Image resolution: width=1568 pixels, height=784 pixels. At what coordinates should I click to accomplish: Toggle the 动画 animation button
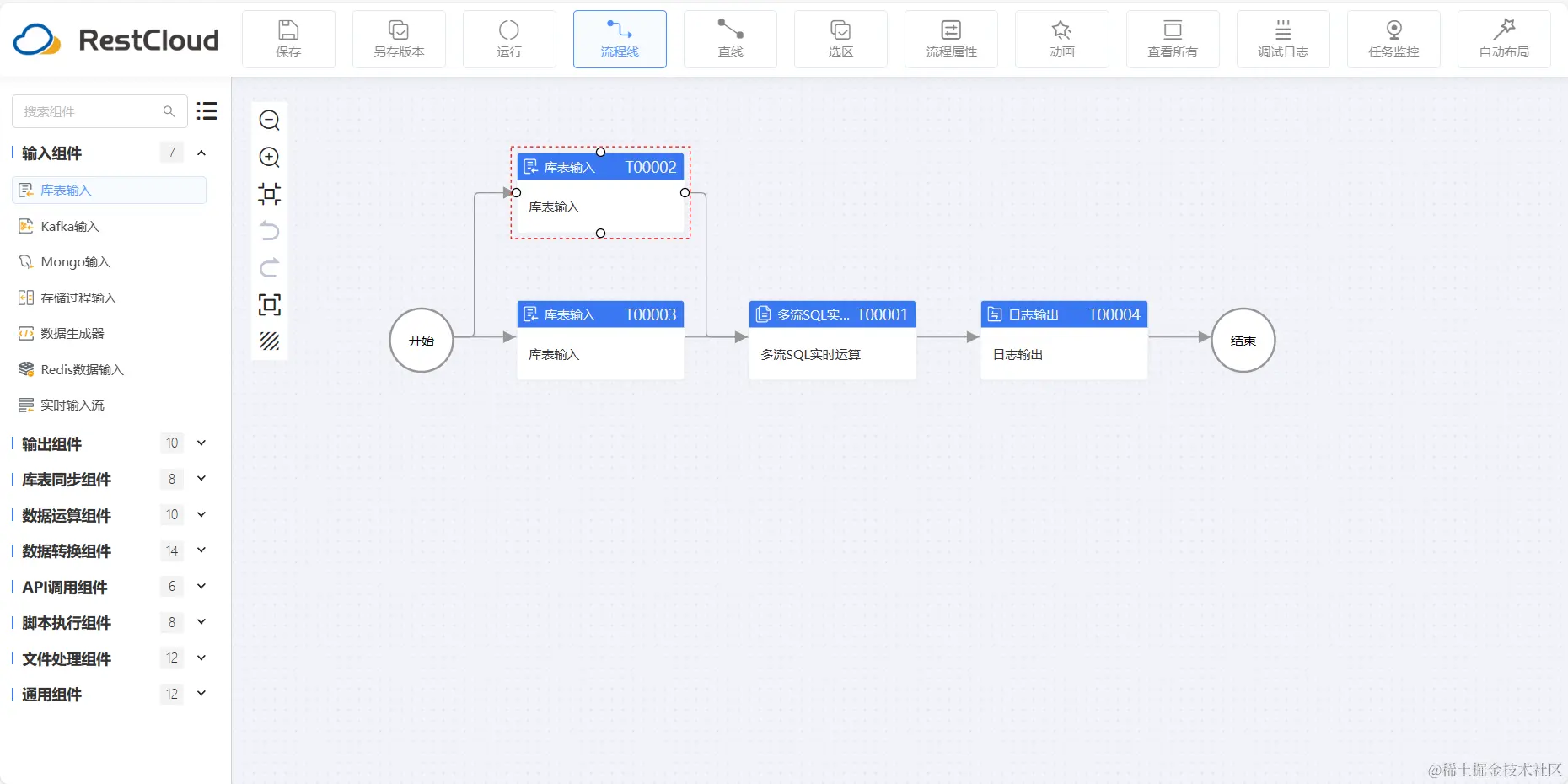1061,39
